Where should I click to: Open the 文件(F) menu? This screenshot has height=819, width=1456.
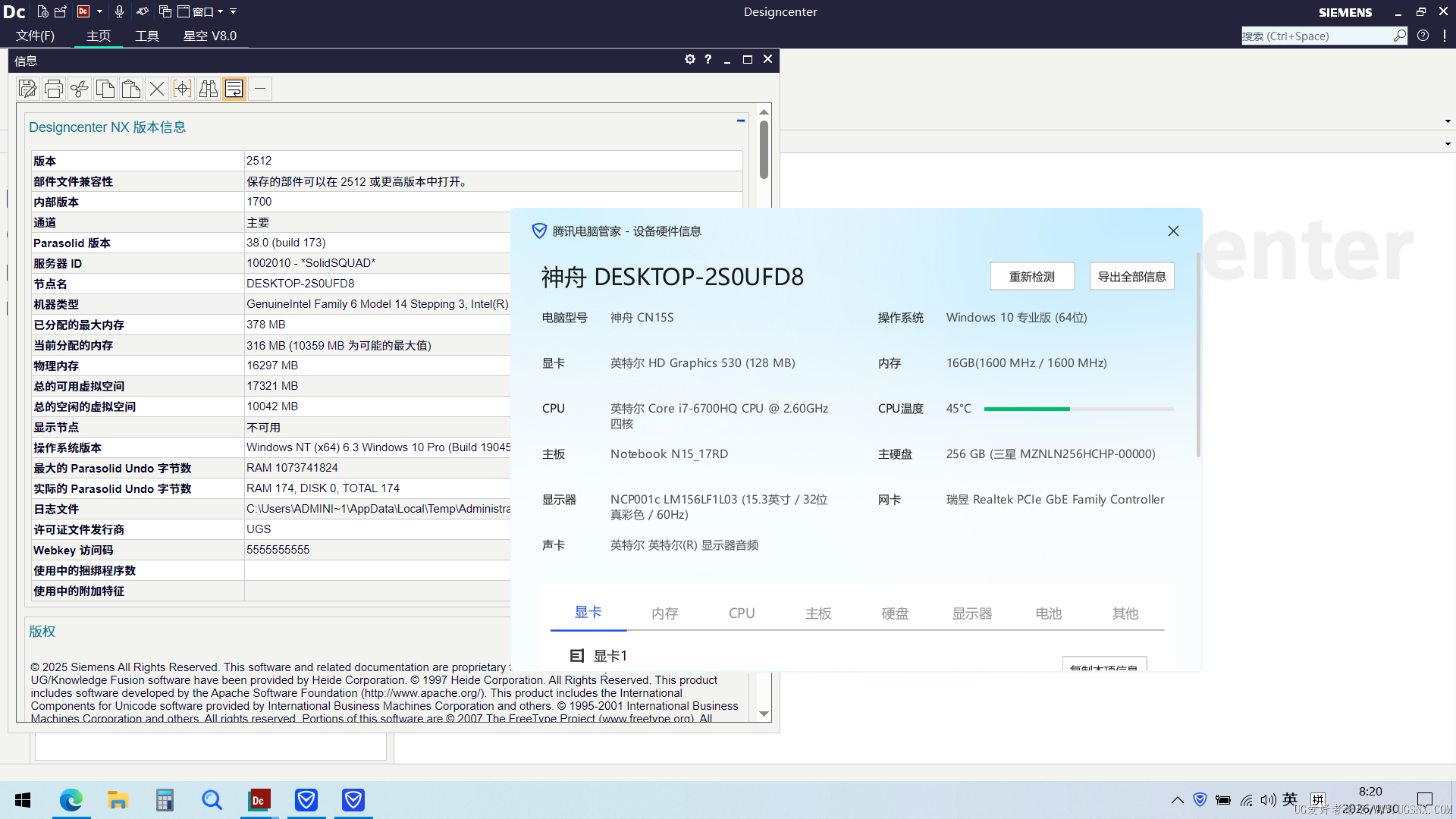pos(36,36)
